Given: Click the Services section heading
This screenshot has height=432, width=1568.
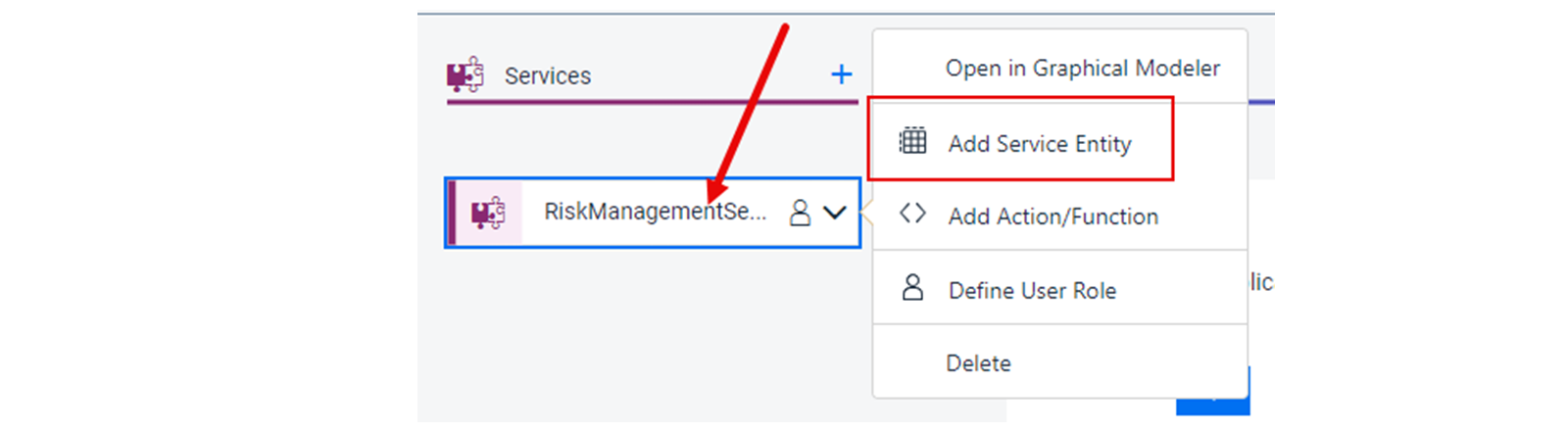Looking at the screenshot, I should (x=548, y=75).
